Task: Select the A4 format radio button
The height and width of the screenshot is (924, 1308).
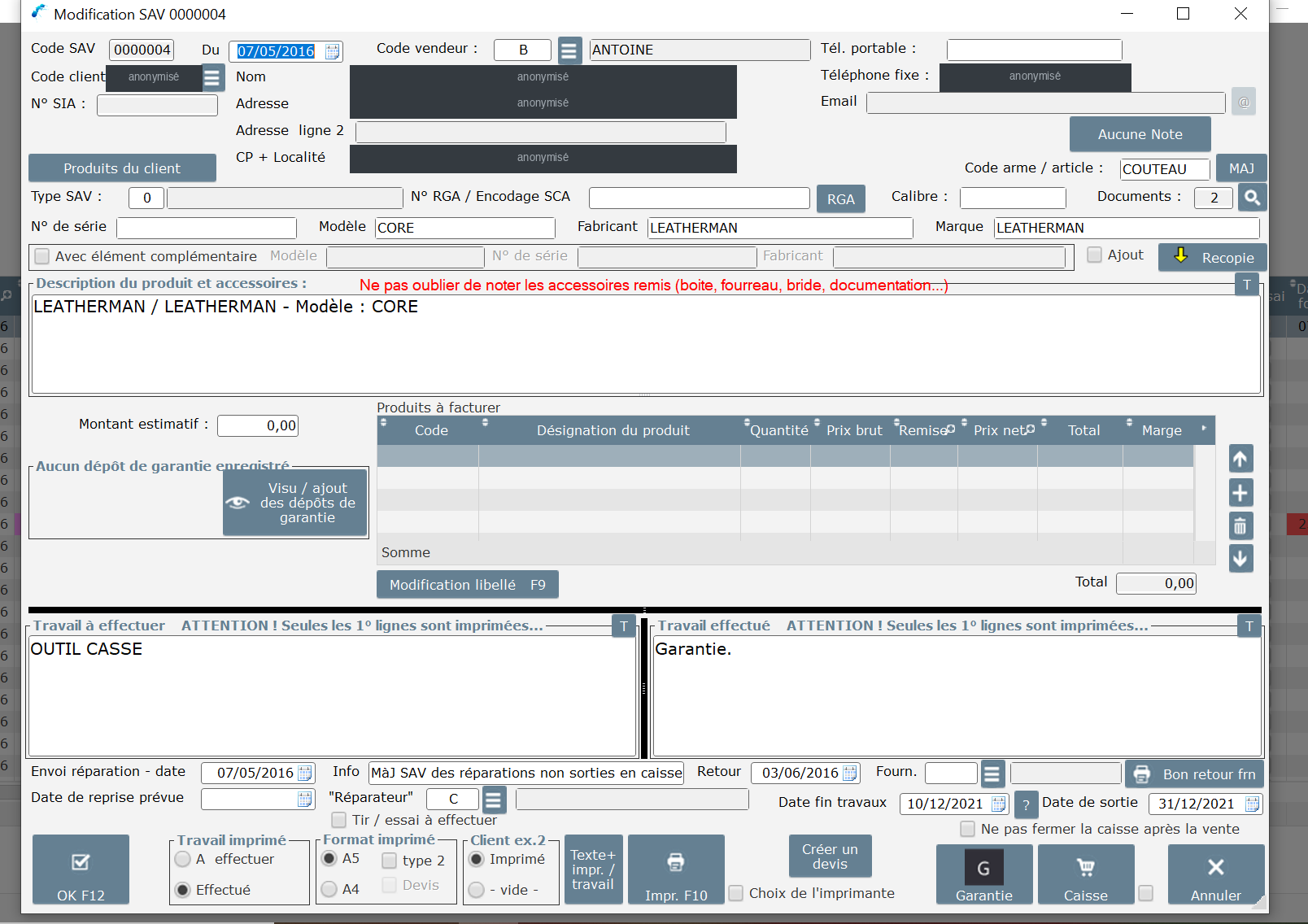Action: [329, 889]
